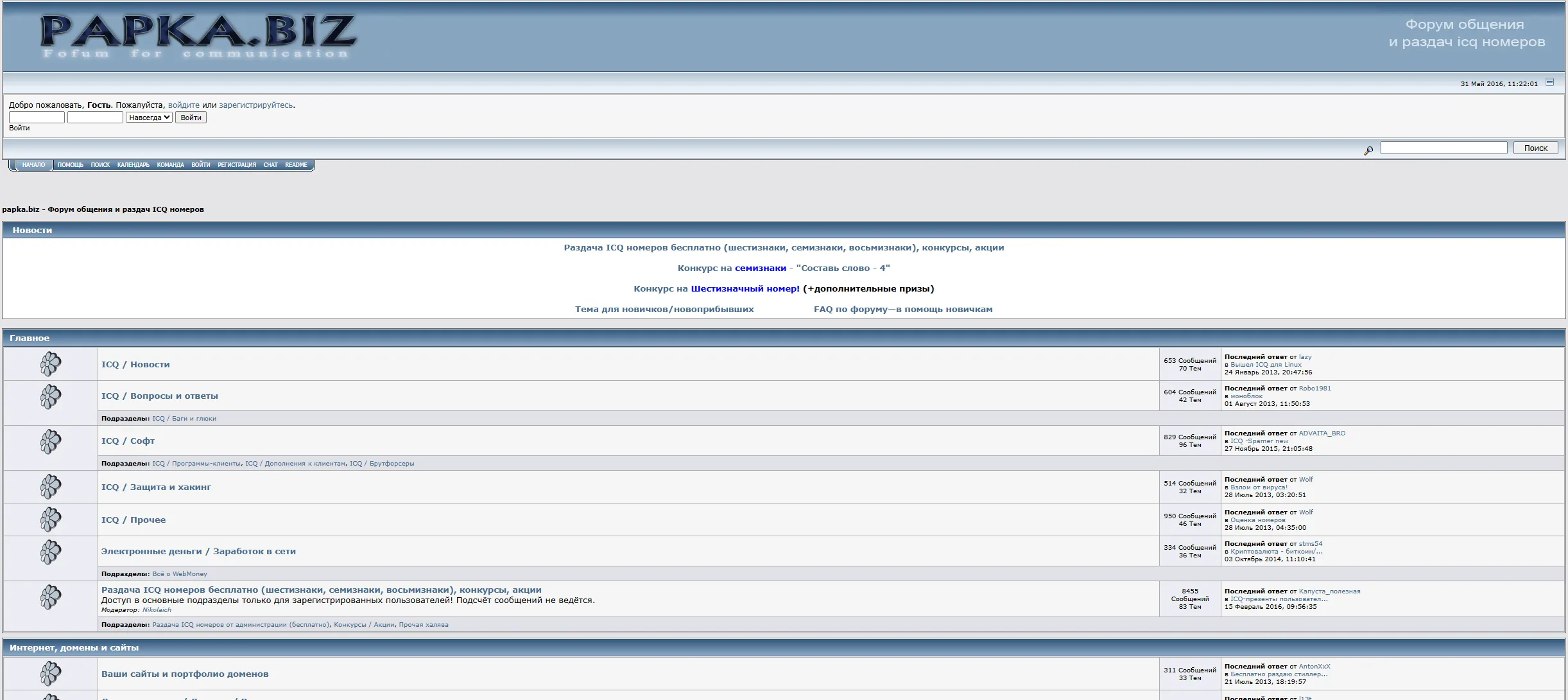Click the board icon for ICQ / Прочее
1568x700 pixels.
[51, 520]
